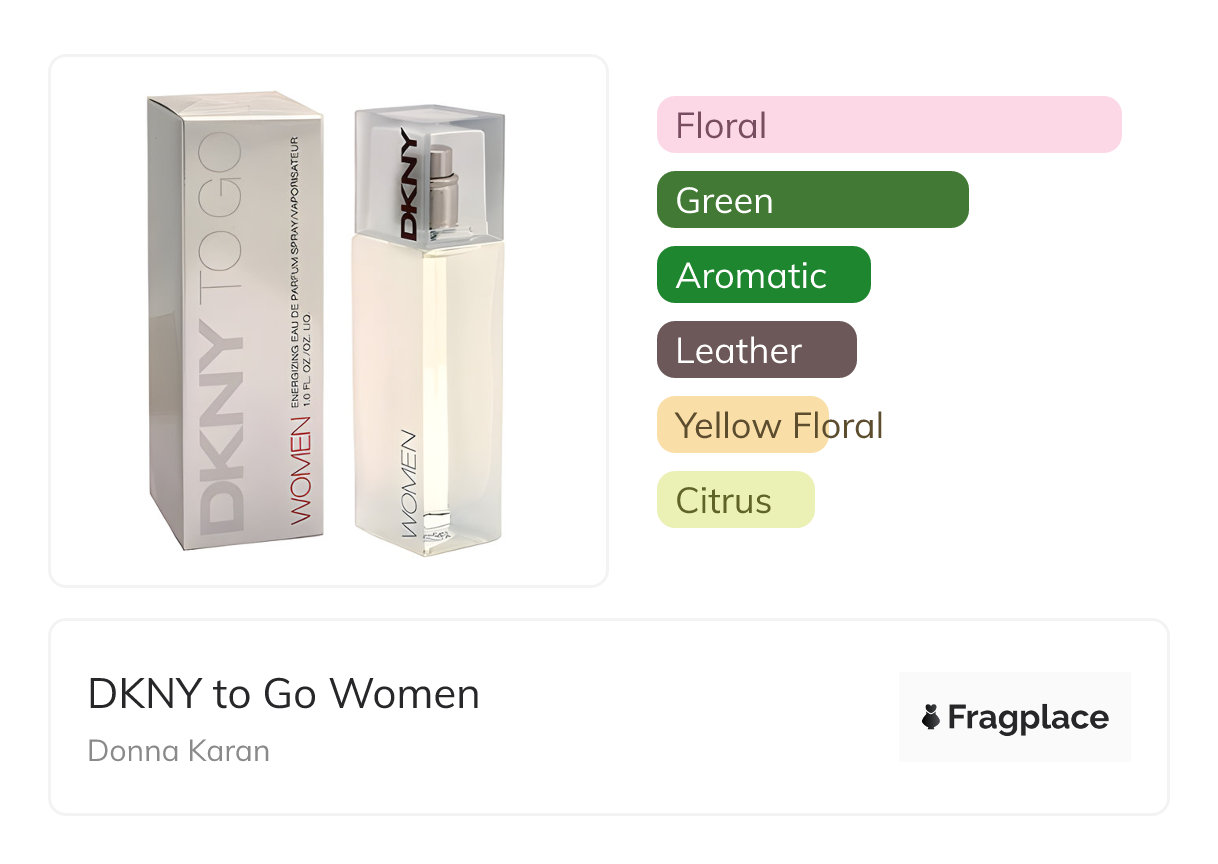Select the Citrus accord bar
Image resolution: width=1218 pixels, height=864 pixels.
pyautogui.click(x=735, y=500)
